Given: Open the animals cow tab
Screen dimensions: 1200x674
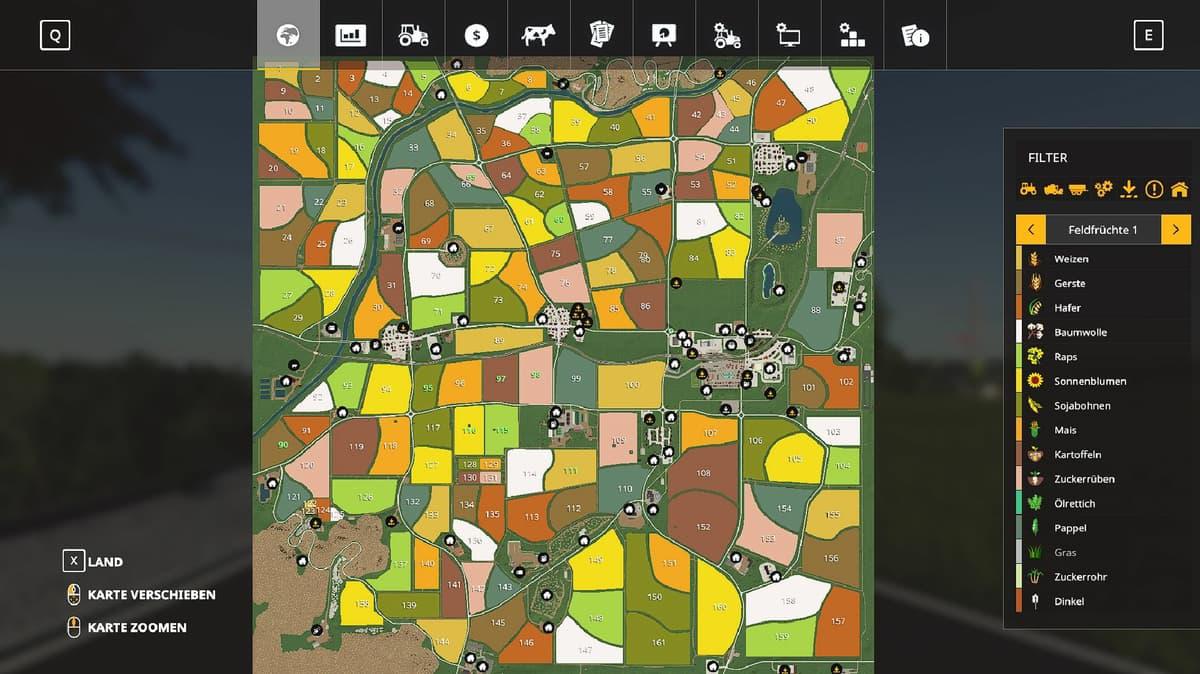Looking at the screenshot, I should tap(538, 36).
